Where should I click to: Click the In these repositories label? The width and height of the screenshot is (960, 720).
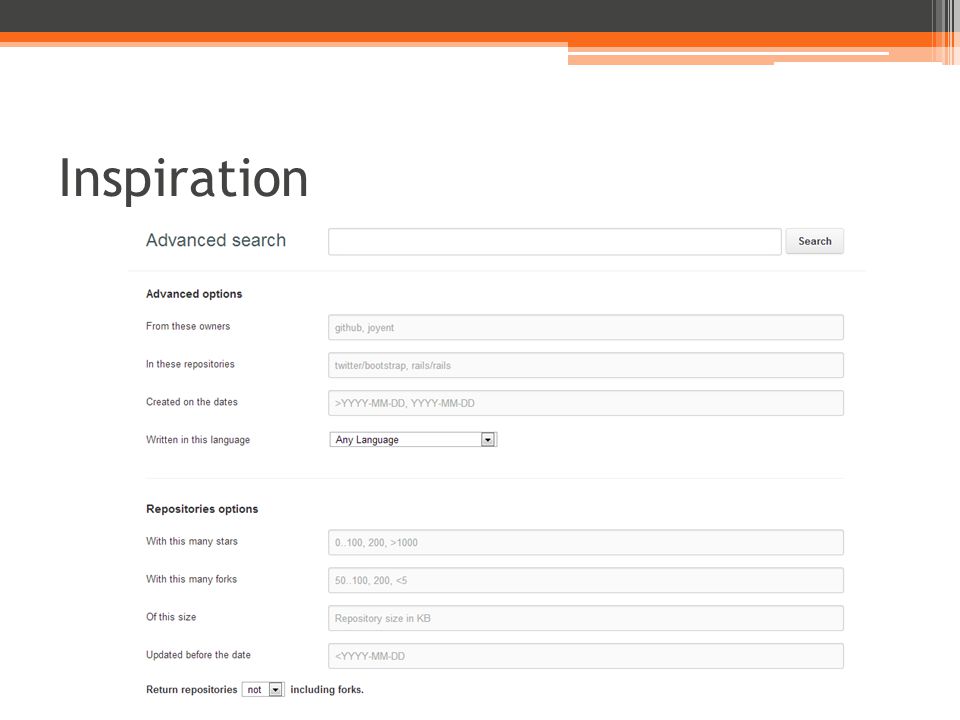pos(190,364)
